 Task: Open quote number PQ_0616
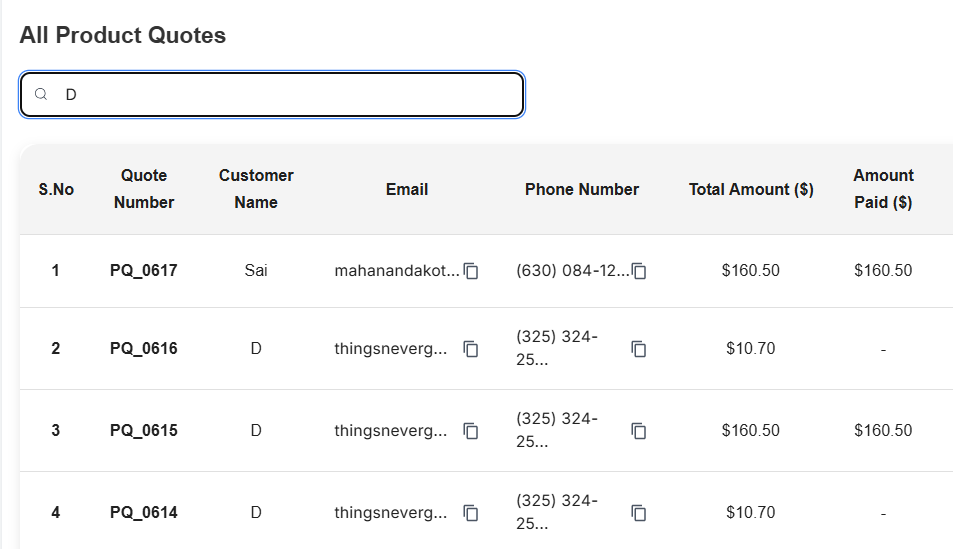[144, 348]
